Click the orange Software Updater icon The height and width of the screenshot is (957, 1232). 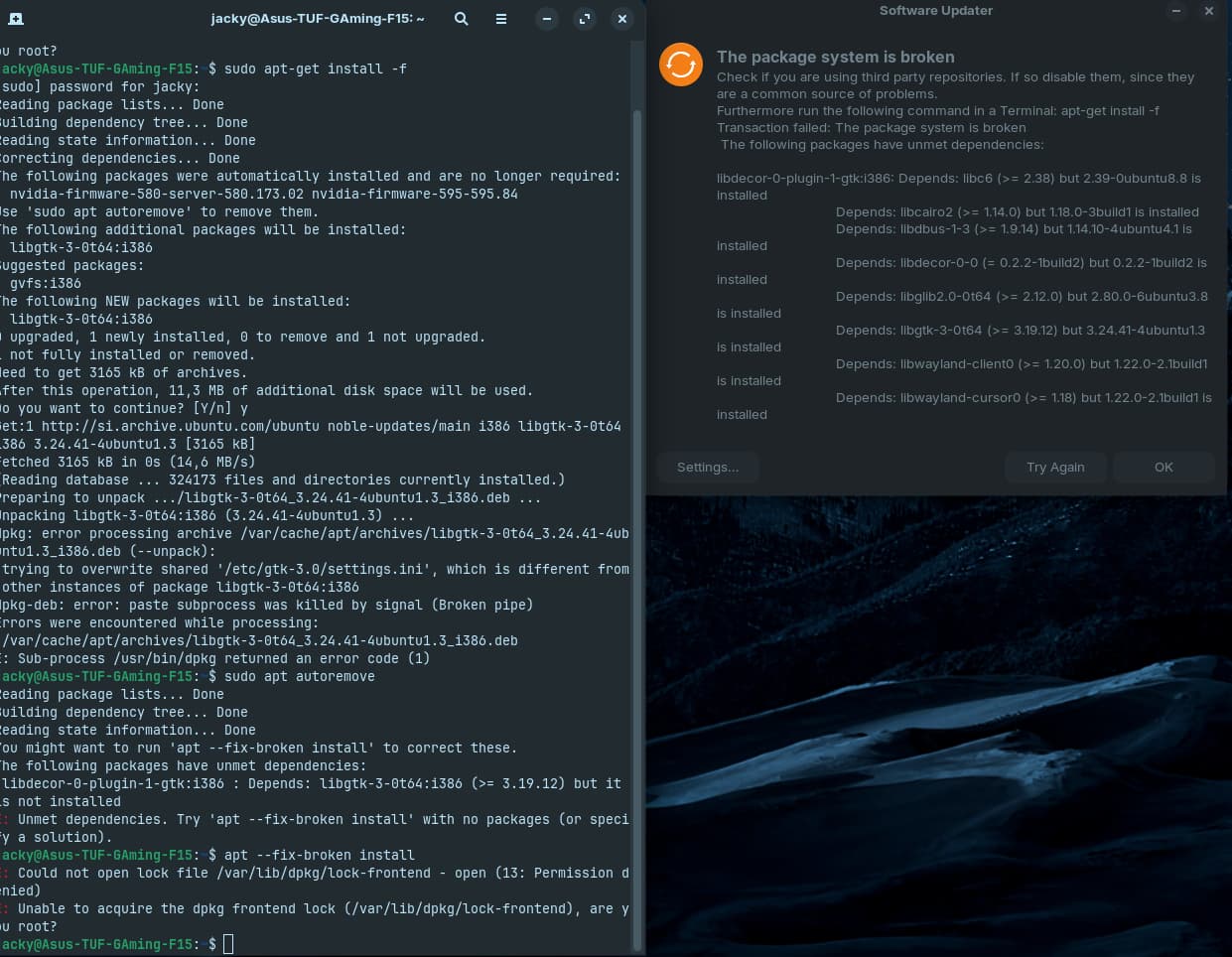(681, 66)
